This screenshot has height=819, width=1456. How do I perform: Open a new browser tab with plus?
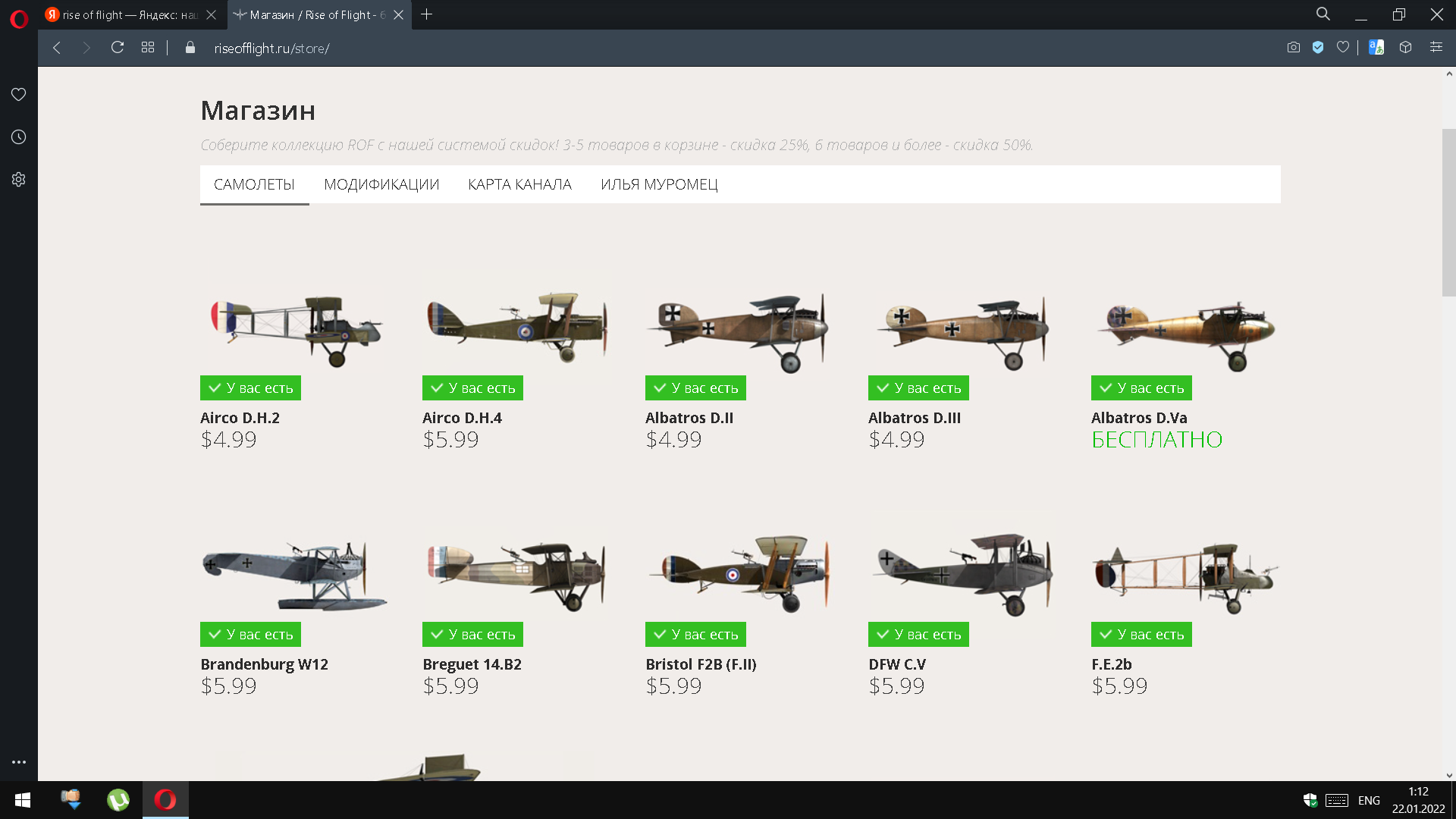[427, 14]
